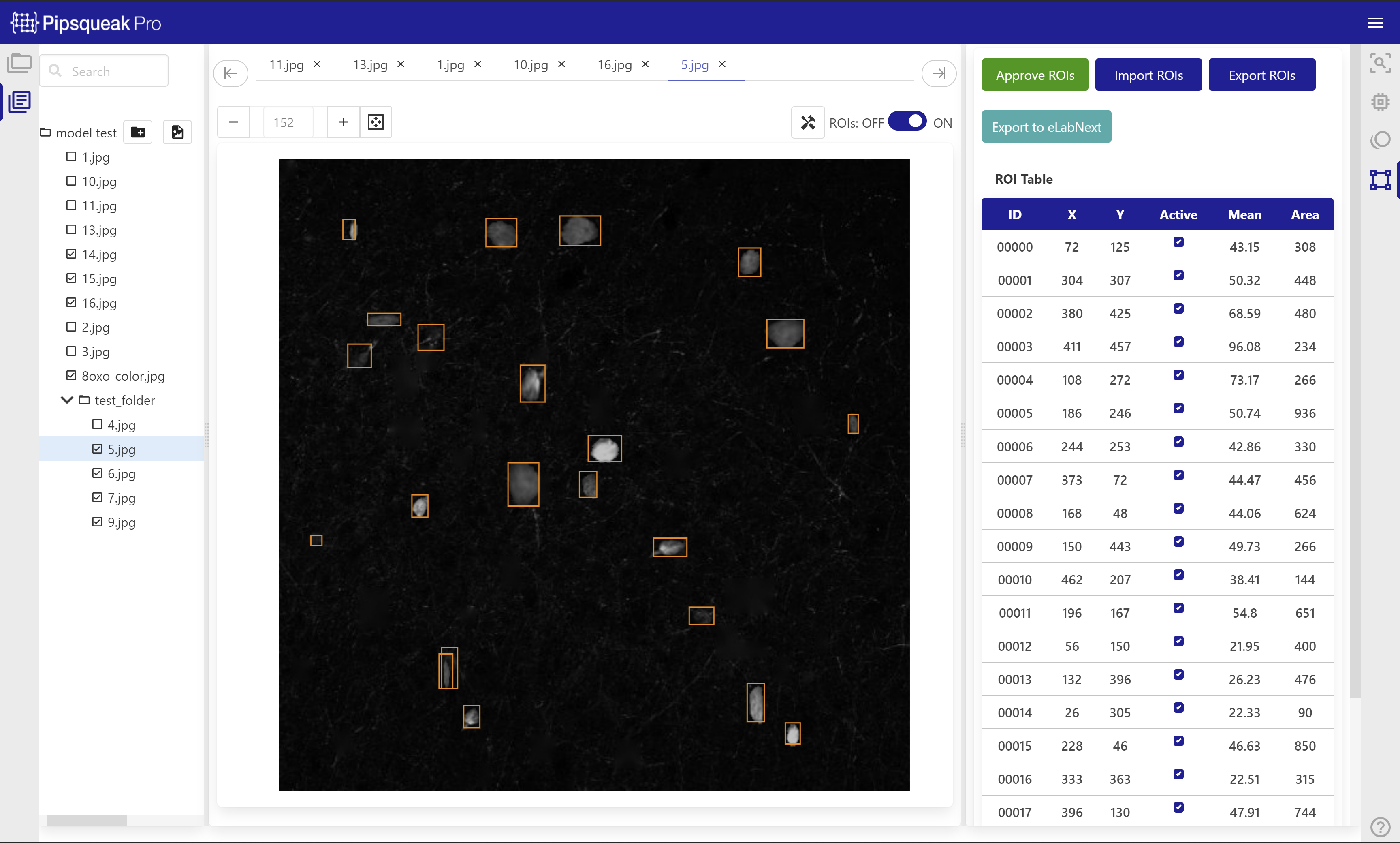The width and height of the screenshot is (1400, 843).
Task: Uncheck Active box for ROI 00003
Action: click(x=1178, y=342)
